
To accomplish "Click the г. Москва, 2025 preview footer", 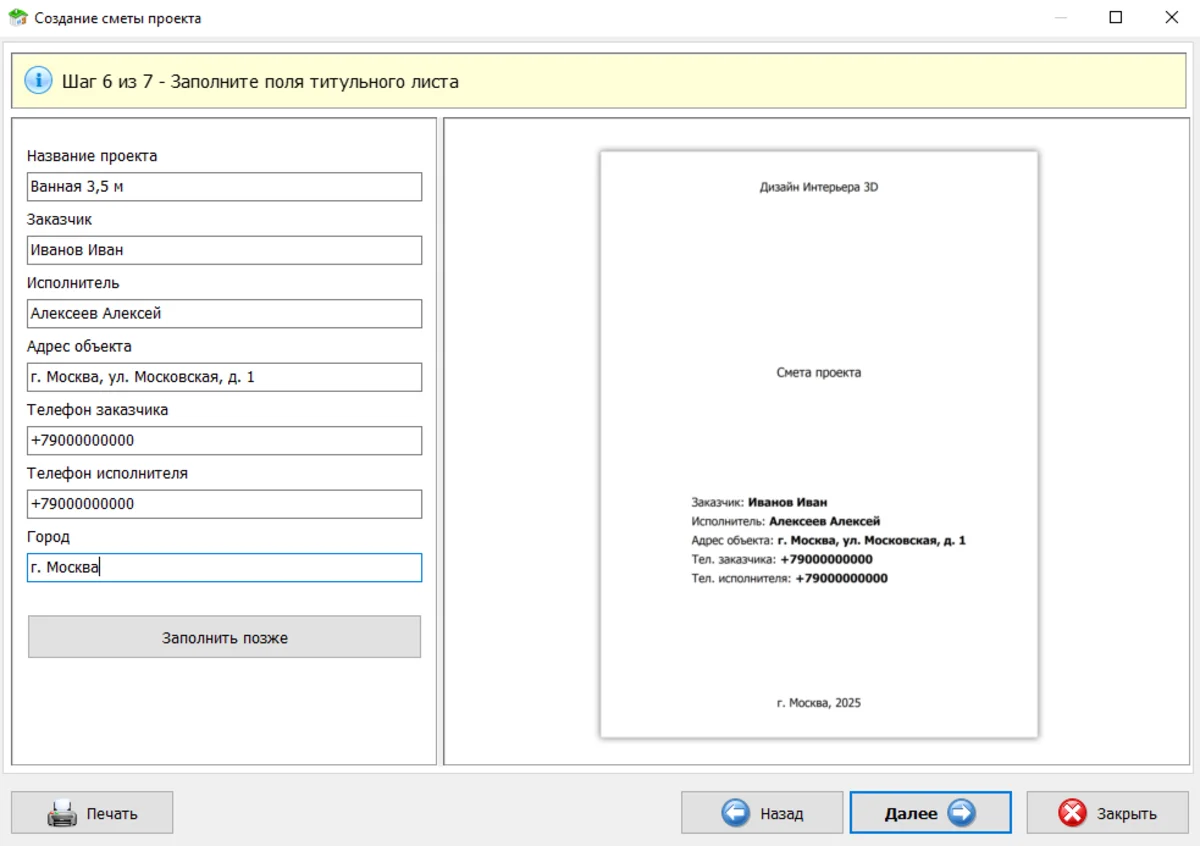I will tap(818, 703).
